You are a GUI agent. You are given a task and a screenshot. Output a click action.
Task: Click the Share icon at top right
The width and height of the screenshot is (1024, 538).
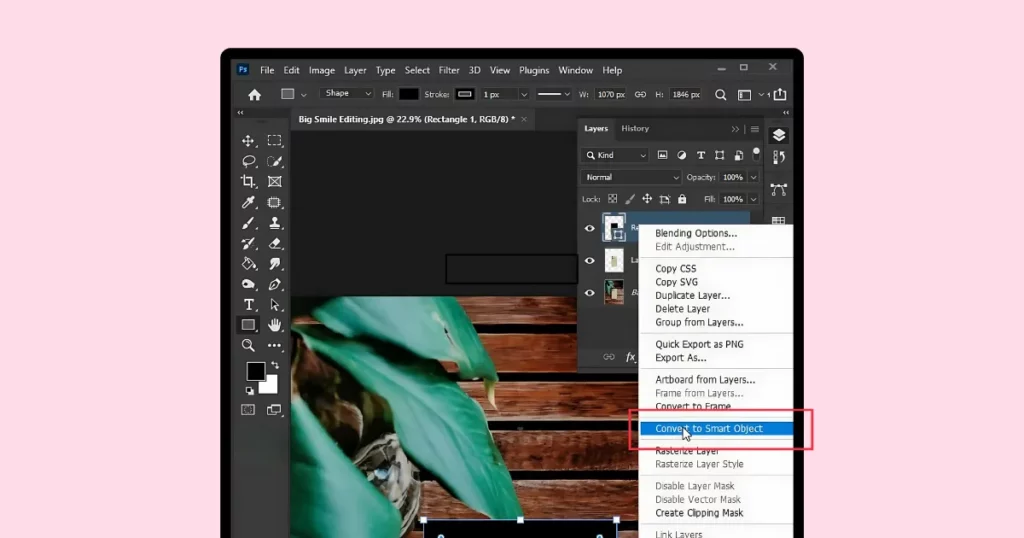(x=780, y=95)
